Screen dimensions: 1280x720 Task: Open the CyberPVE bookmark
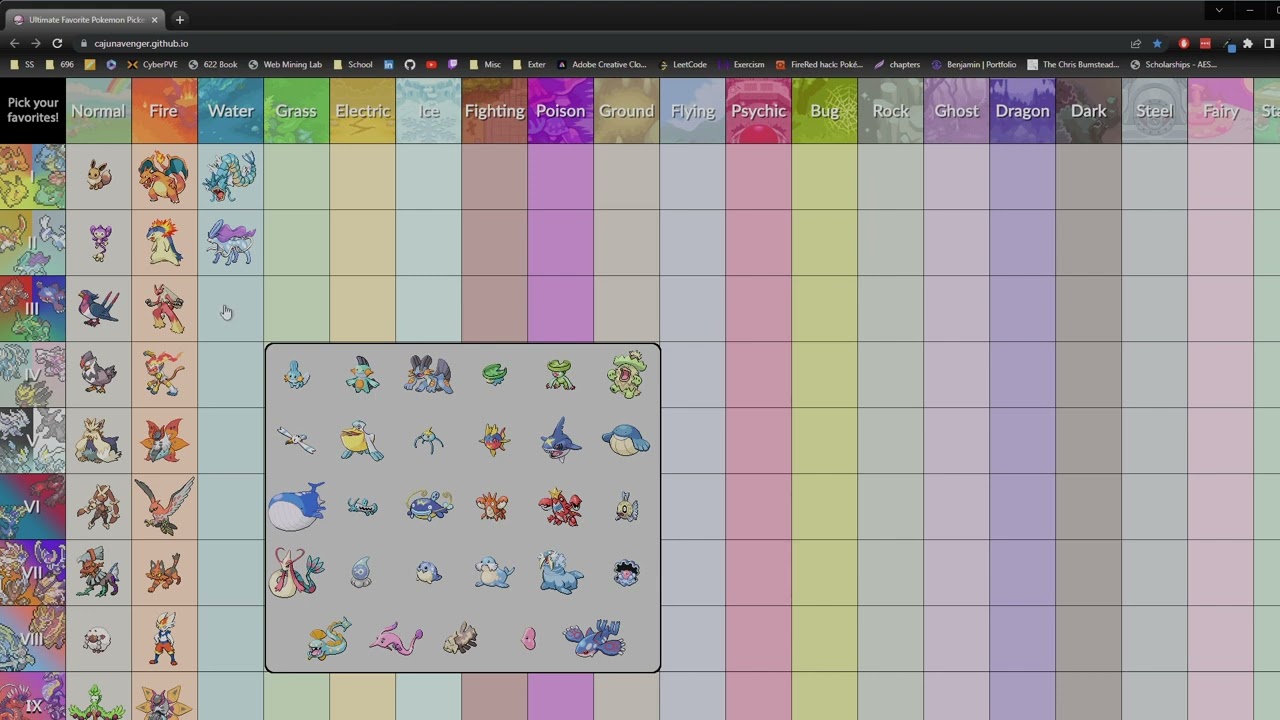[152, 64]
